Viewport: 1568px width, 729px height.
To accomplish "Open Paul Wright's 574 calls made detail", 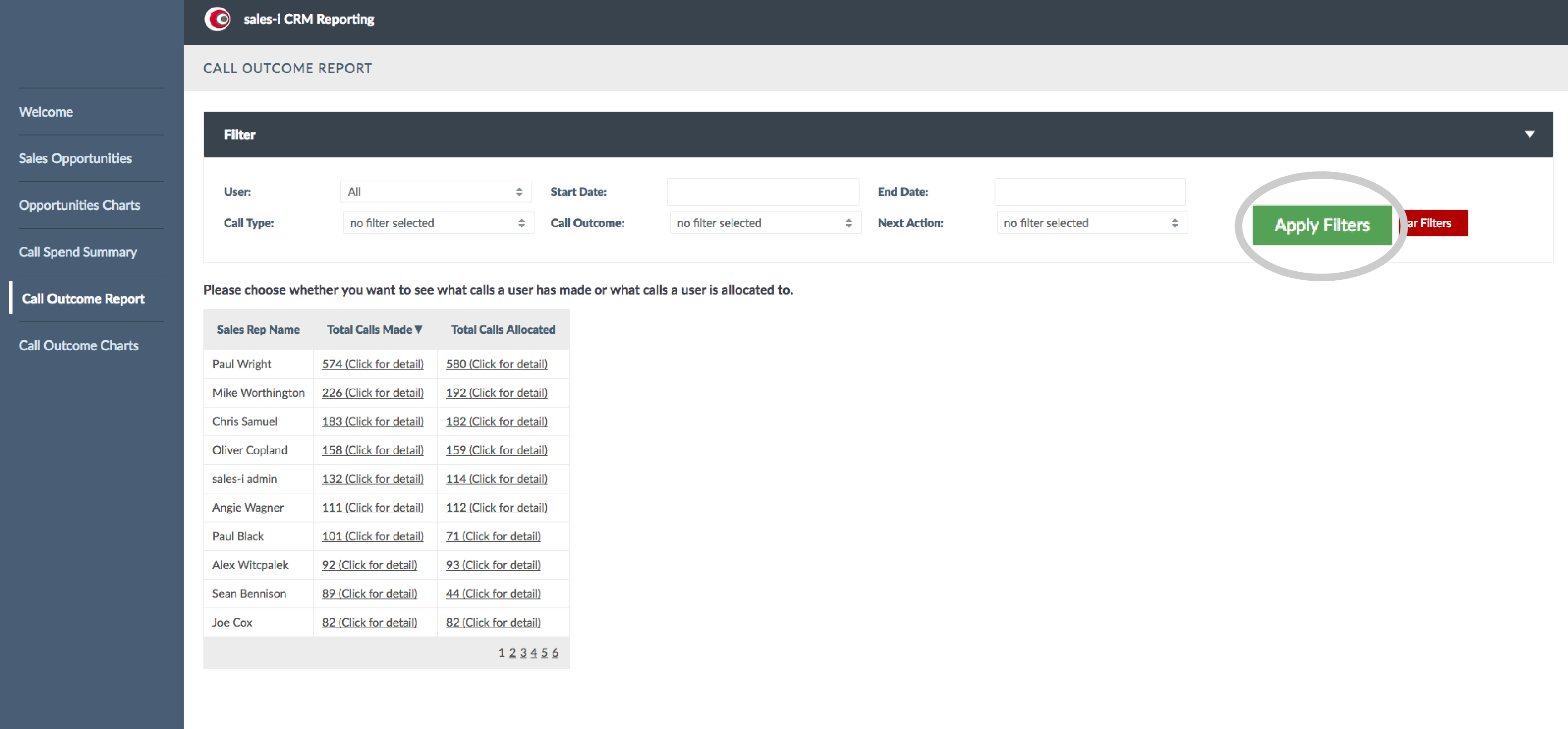I will [372, 364].
